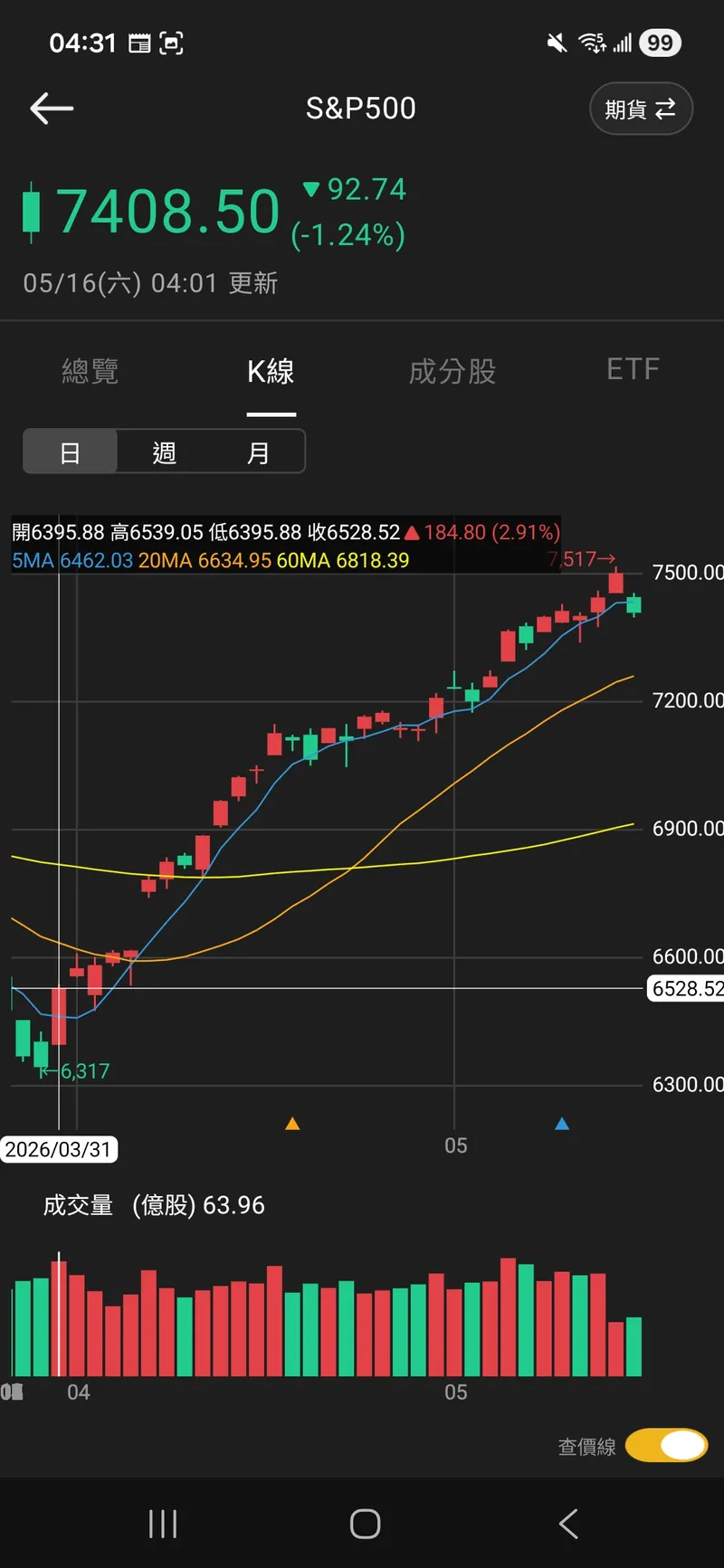Tap the calendar notification icon in status bar

click(x=139, y=43)
